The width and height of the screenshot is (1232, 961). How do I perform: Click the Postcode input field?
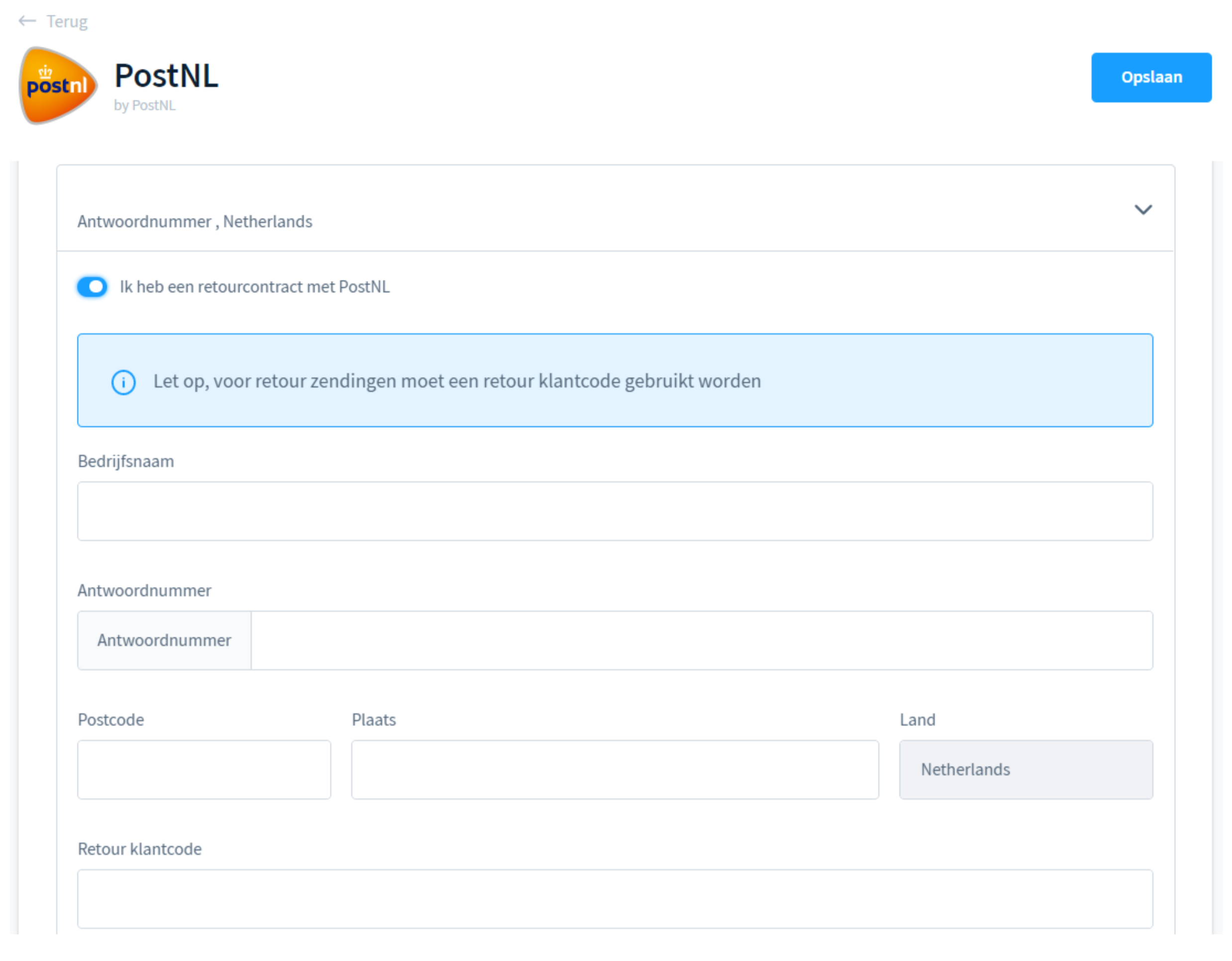(x=204, y=769)
